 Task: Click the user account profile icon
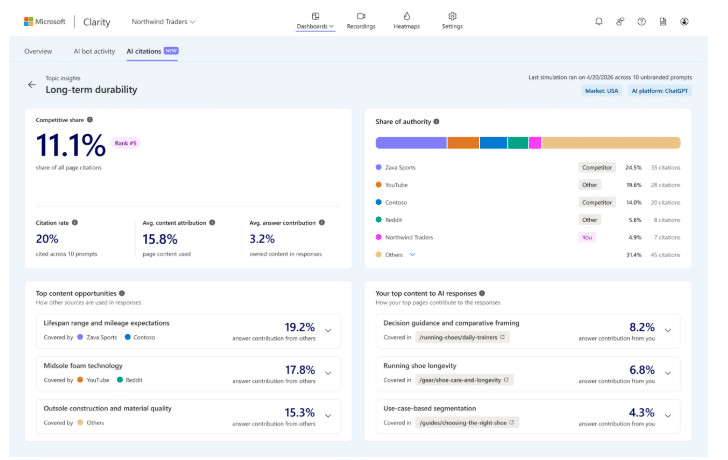(684, 21)
